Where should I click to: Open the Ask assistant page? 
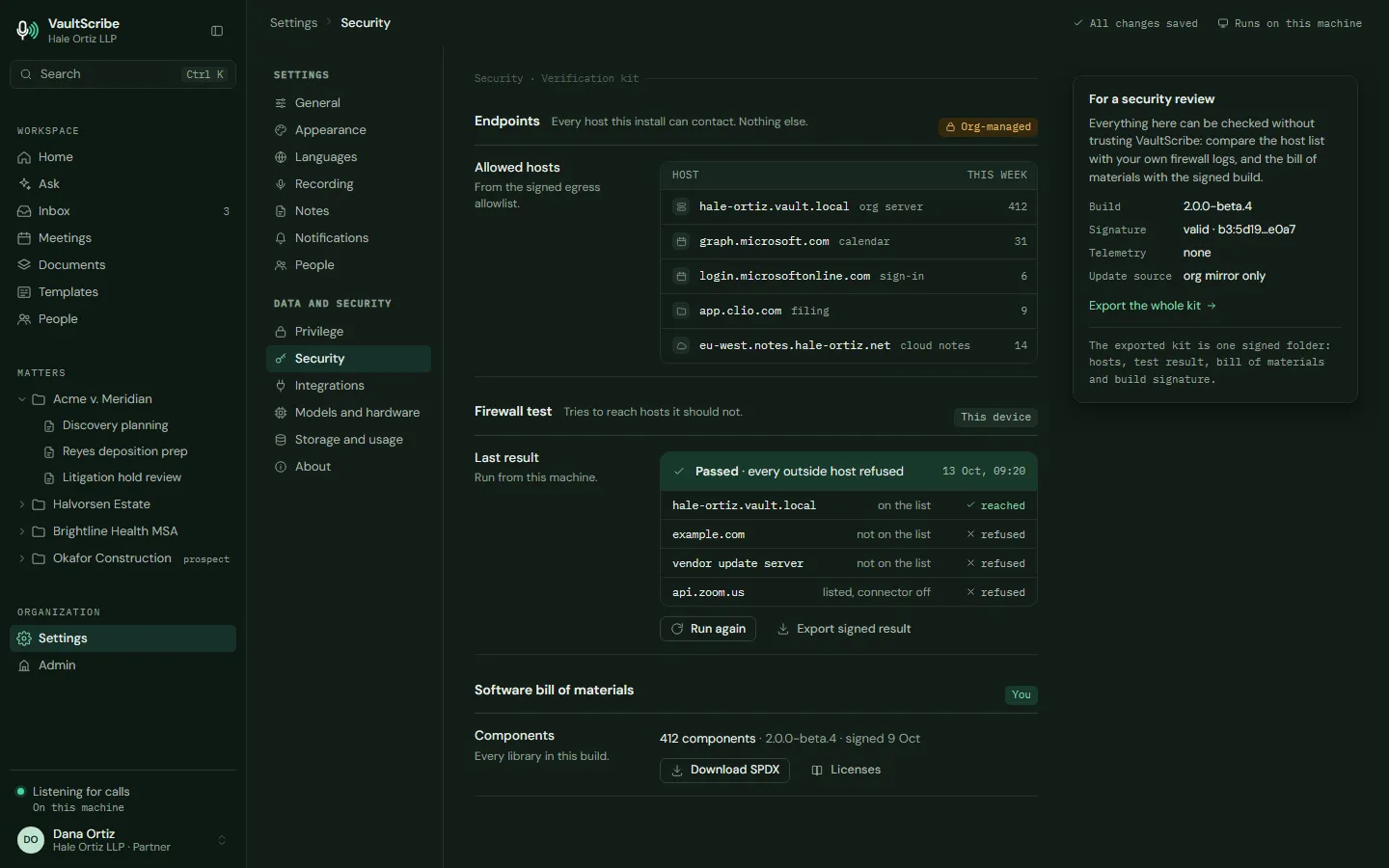123,184
